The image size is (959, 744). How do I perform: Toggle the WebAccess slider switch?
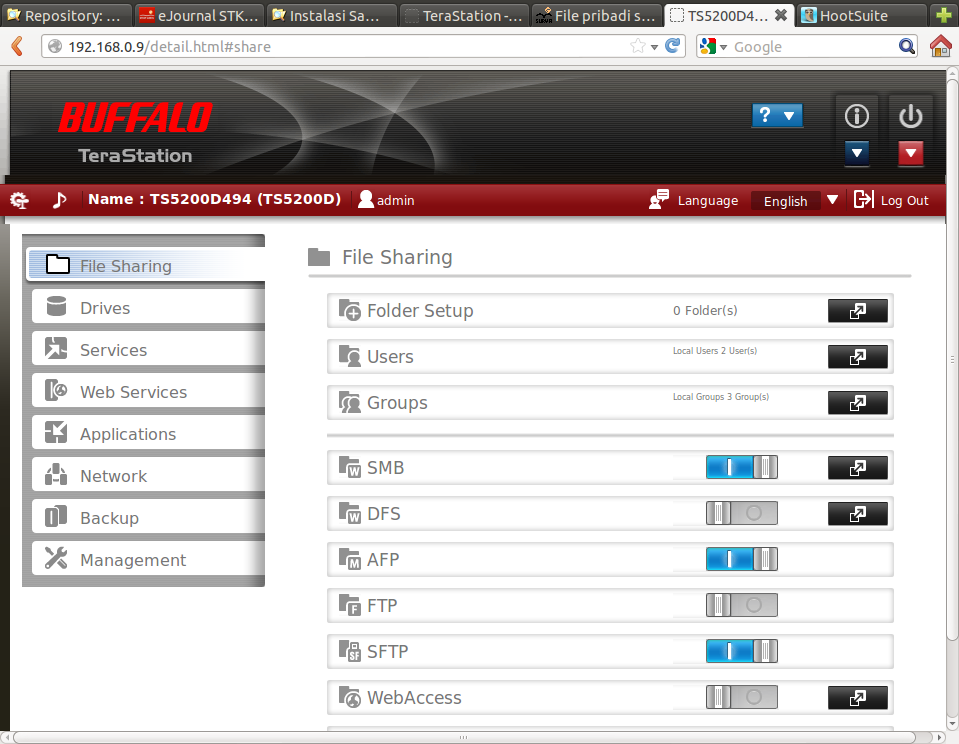click(x=741, y=698)
